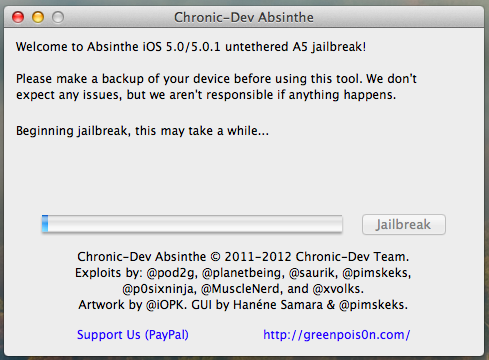Click the Chronic-Dev Absinthe title bar text

point(244,17)
